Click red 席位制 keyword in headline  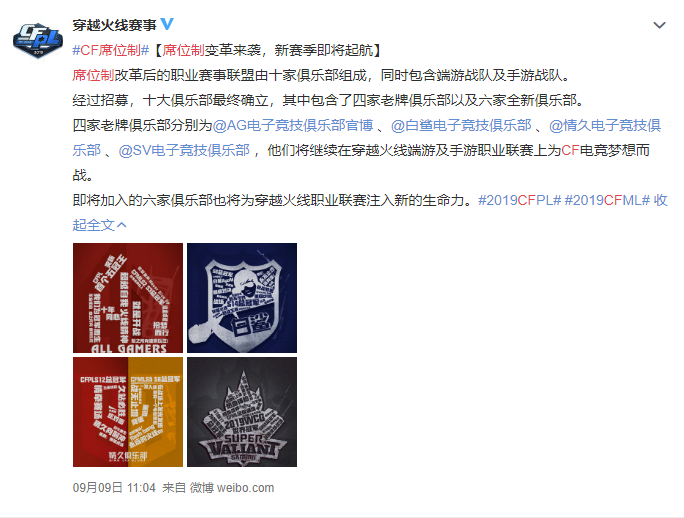pos(184,50)
